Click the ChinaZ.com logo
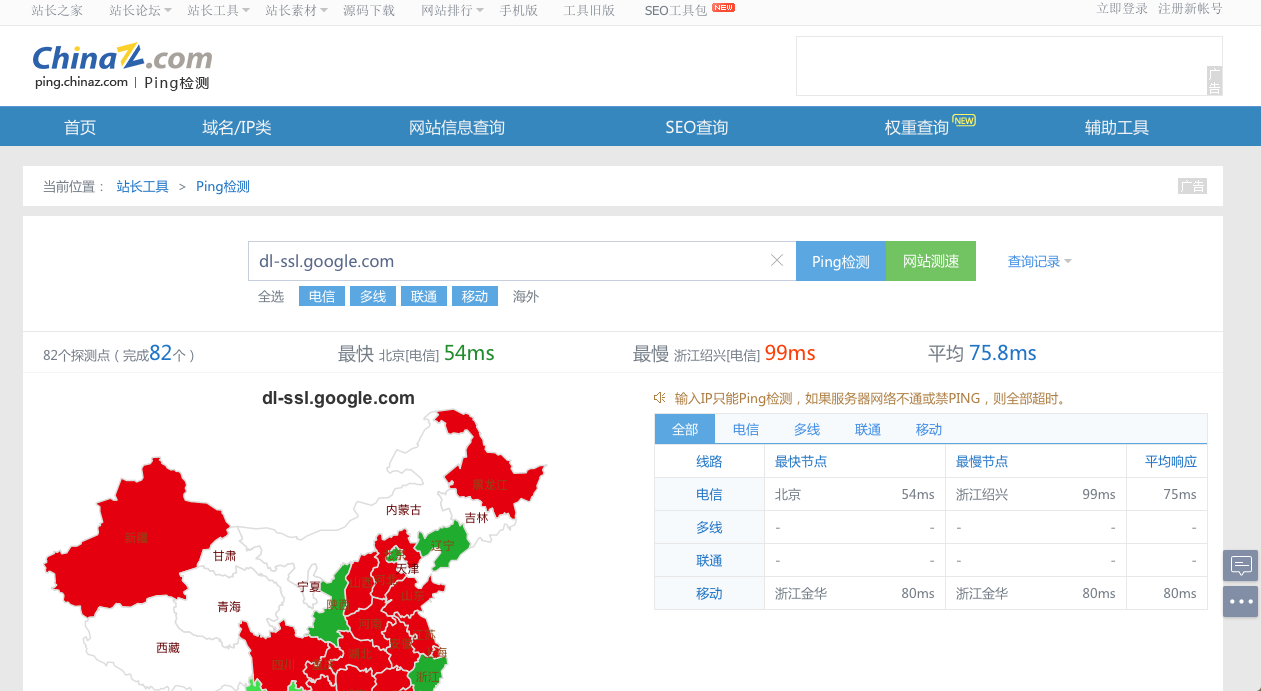Screen dimensions: 1261x691 tap(122, 58)
